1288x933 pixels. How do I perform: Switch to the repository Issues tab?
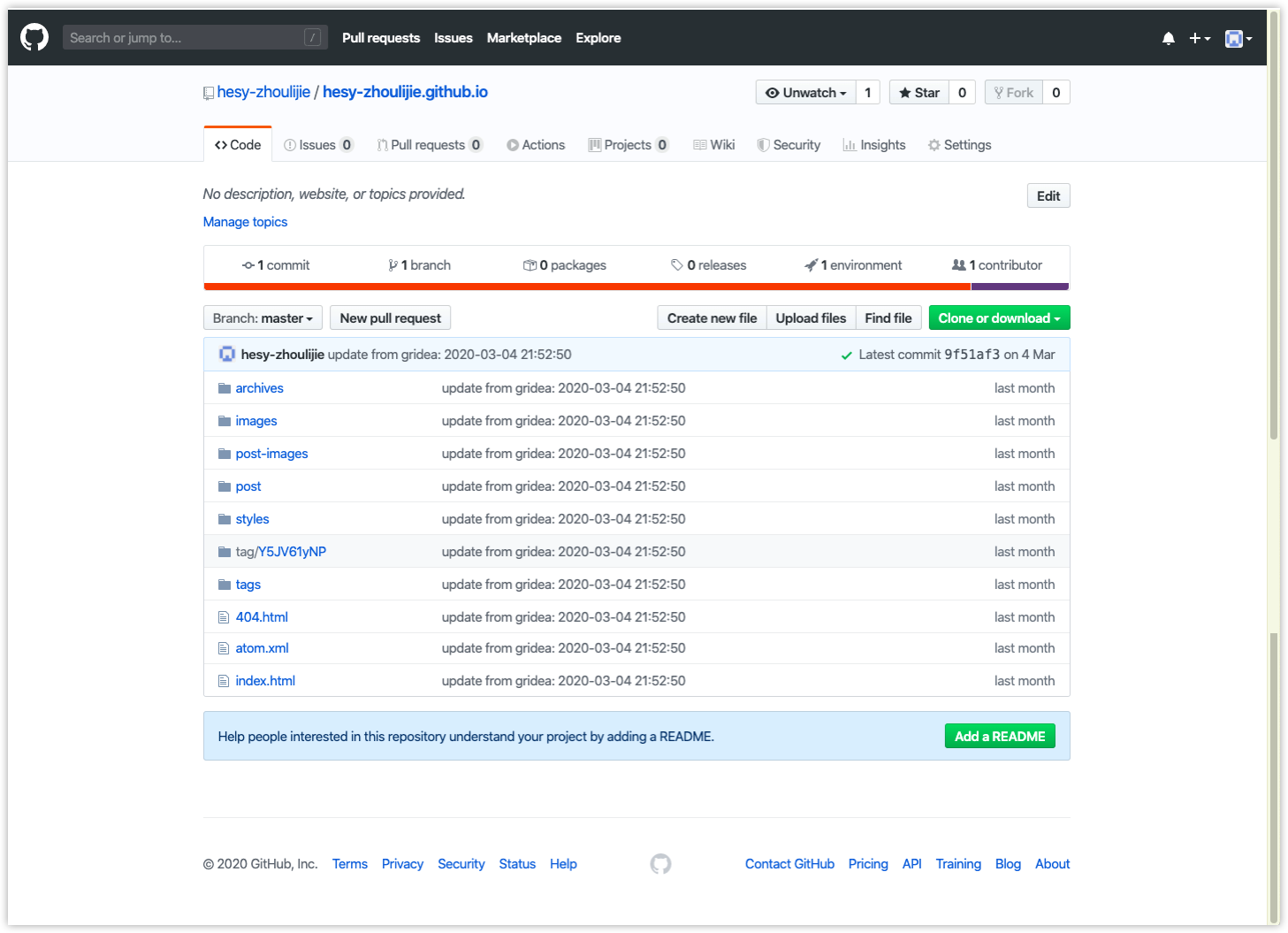tap(318, 145)
